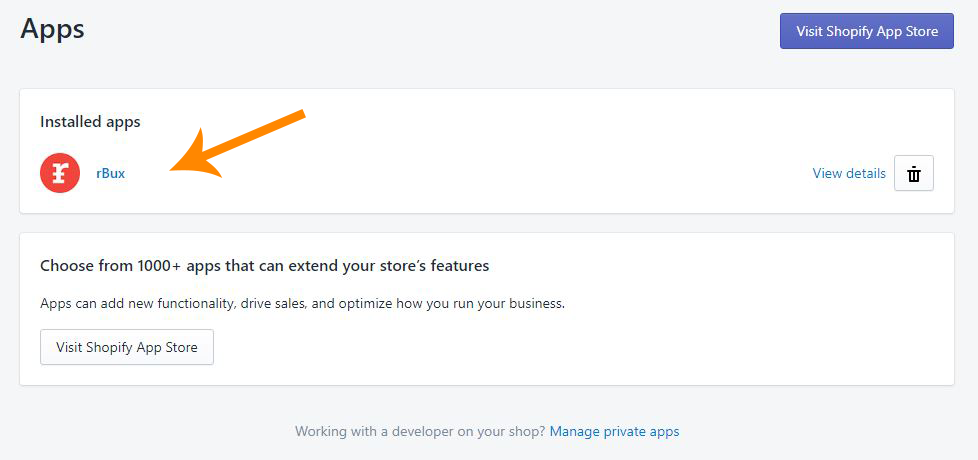
Task: Click the white r glyph inside the rBux logo
Action: click(60, 173)
